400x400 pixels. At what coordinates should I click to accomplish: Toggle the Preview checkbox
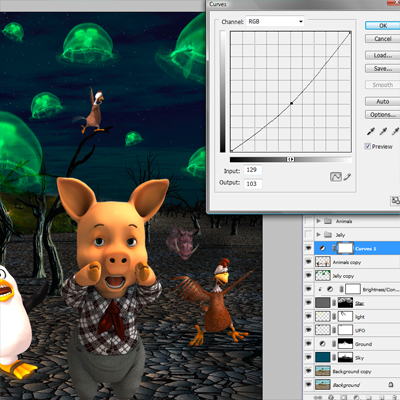point(368,146)
